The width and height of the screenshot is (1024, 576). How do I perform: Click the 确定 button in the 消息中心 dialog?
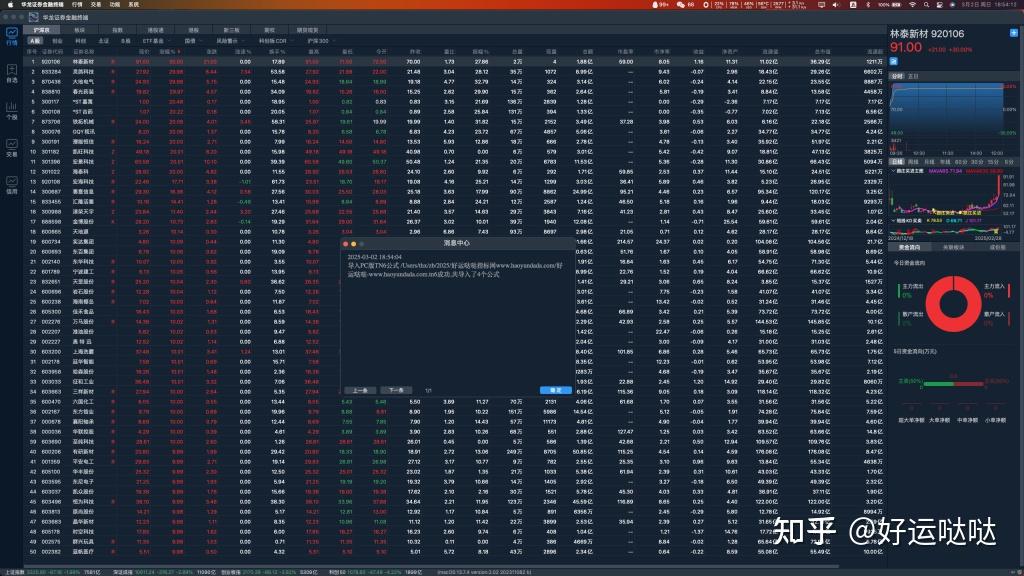[556, 389]
